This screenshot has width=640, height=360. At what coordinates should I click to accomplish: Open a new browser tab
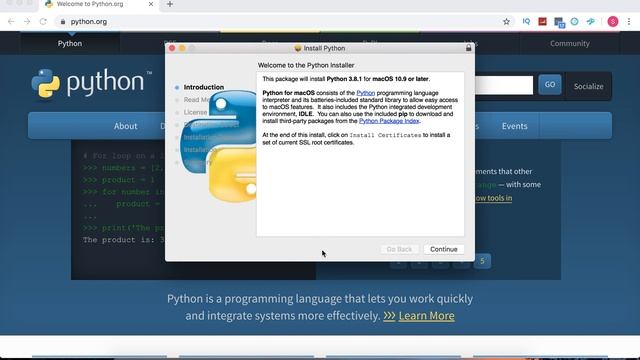(170, 4)
